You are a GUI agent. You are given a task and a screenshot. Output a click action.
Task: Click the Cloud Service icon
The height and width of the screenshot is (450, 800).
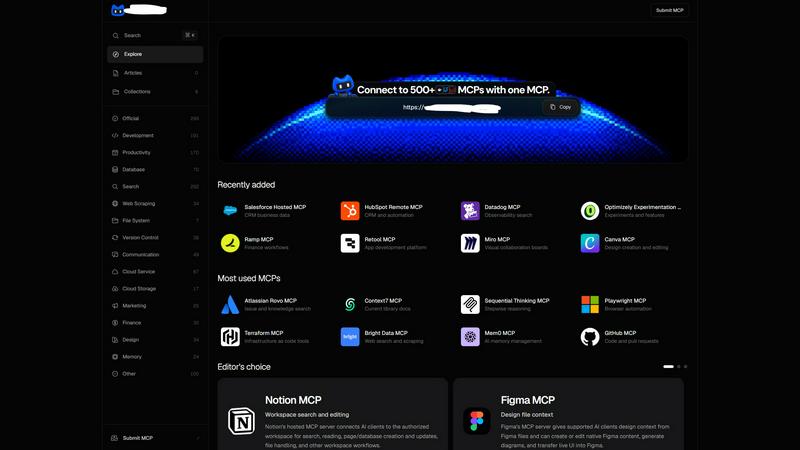click(115, 272)
